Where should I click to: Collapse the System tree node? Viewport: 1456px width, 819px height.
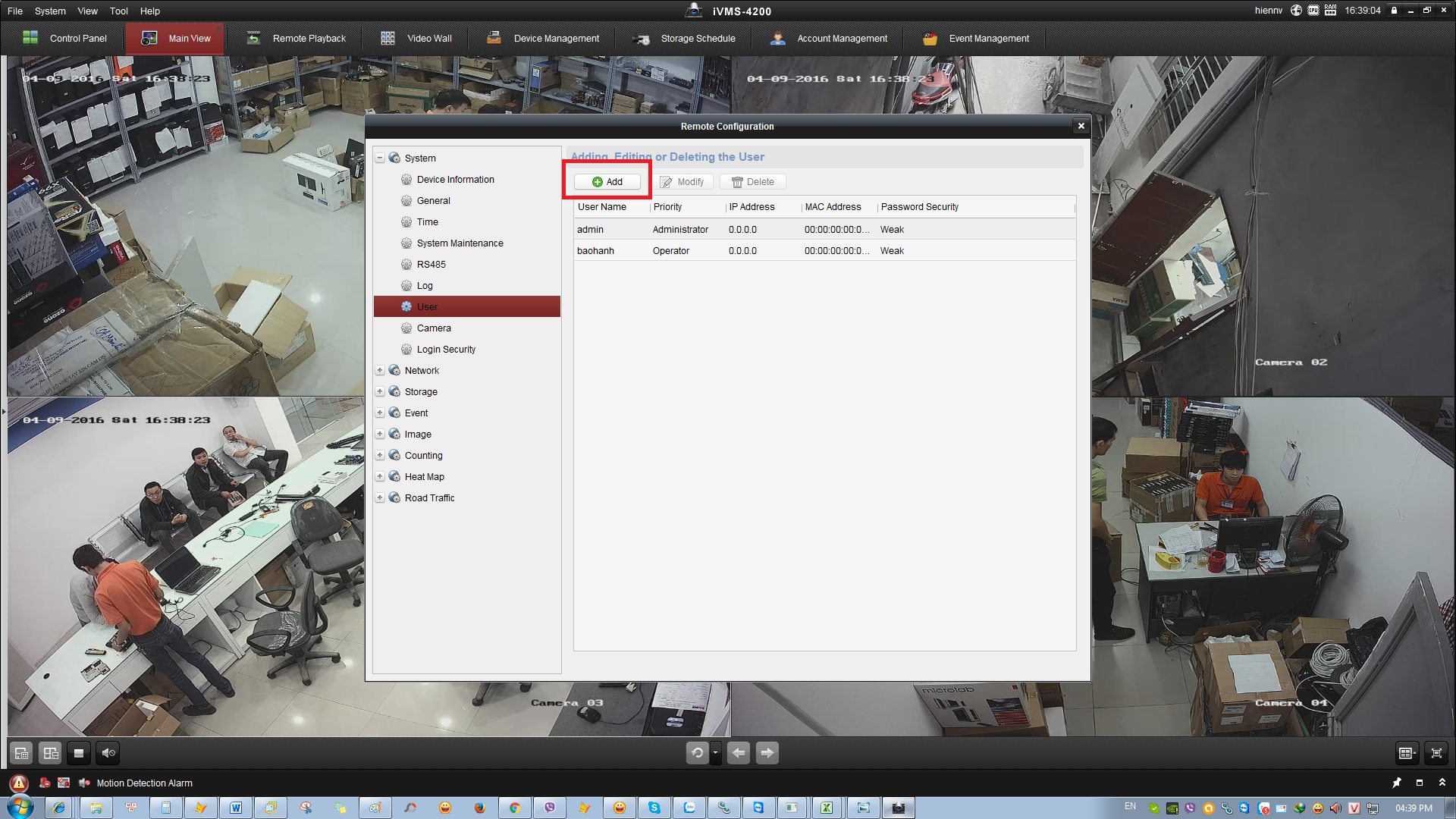point(380,158)
